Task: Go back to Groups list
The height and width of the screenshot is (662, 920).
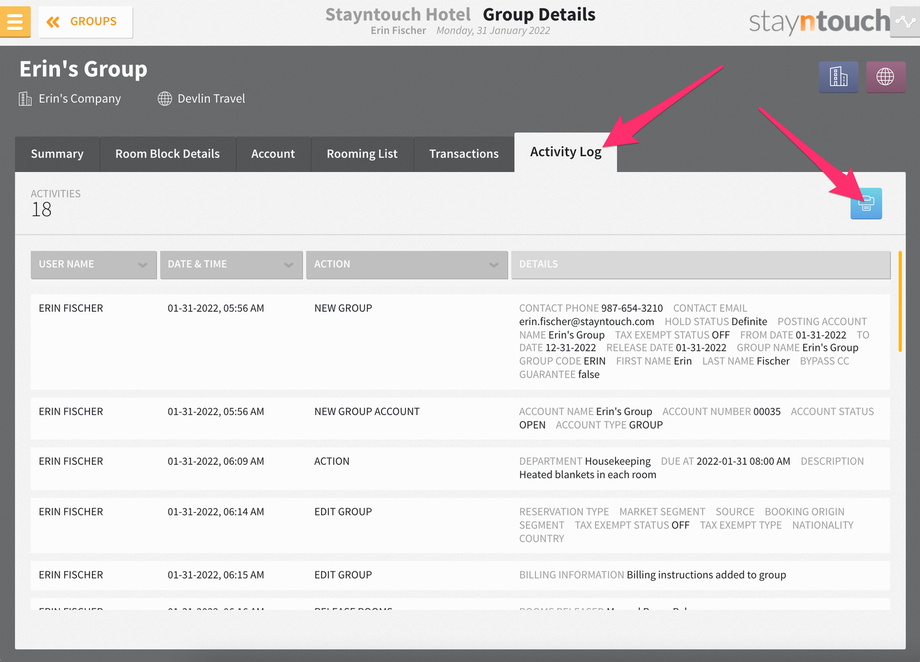Action: [x=86, y=22]
